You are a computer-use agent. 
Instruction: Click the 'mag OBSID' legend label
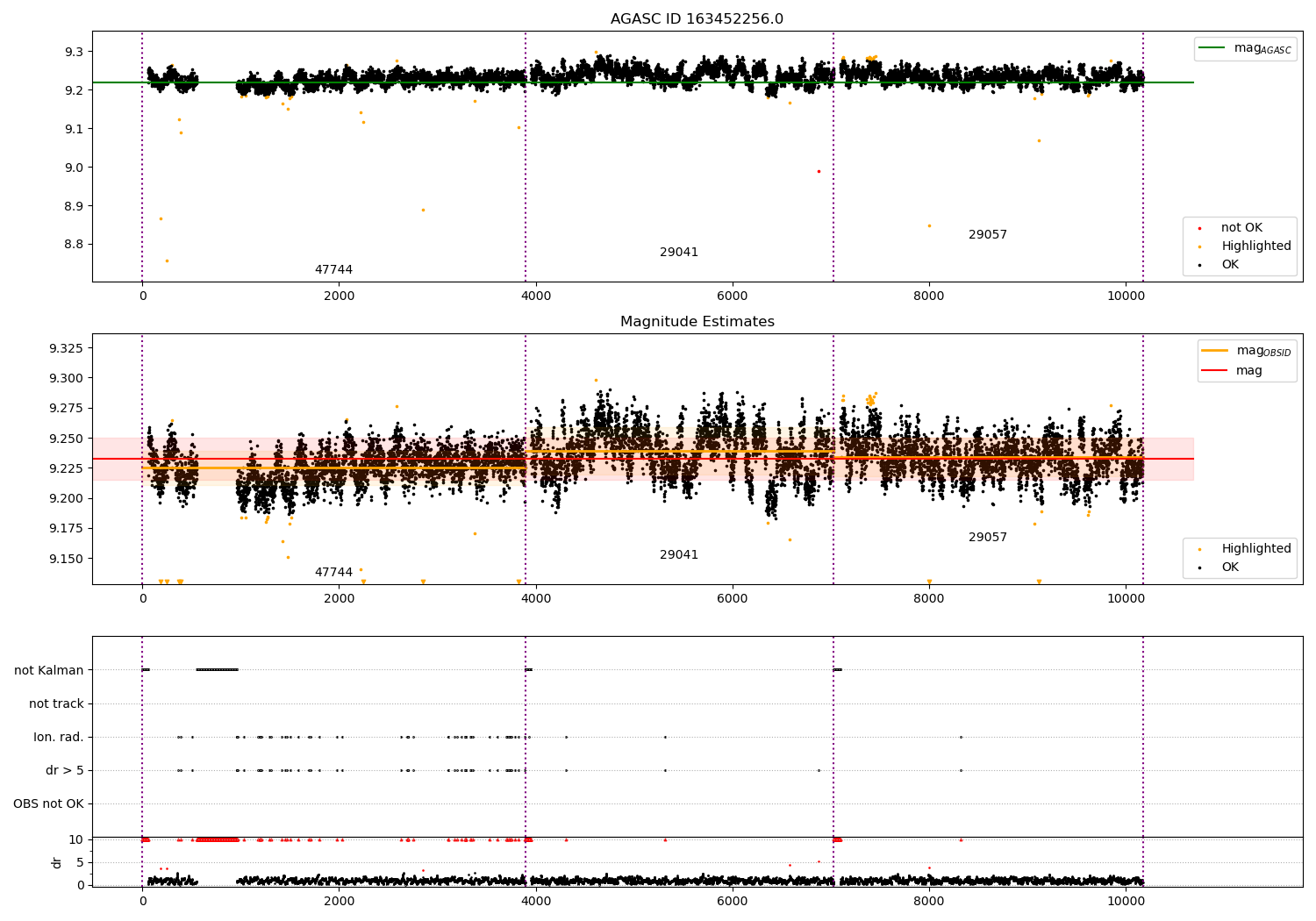pos(1264,352)
